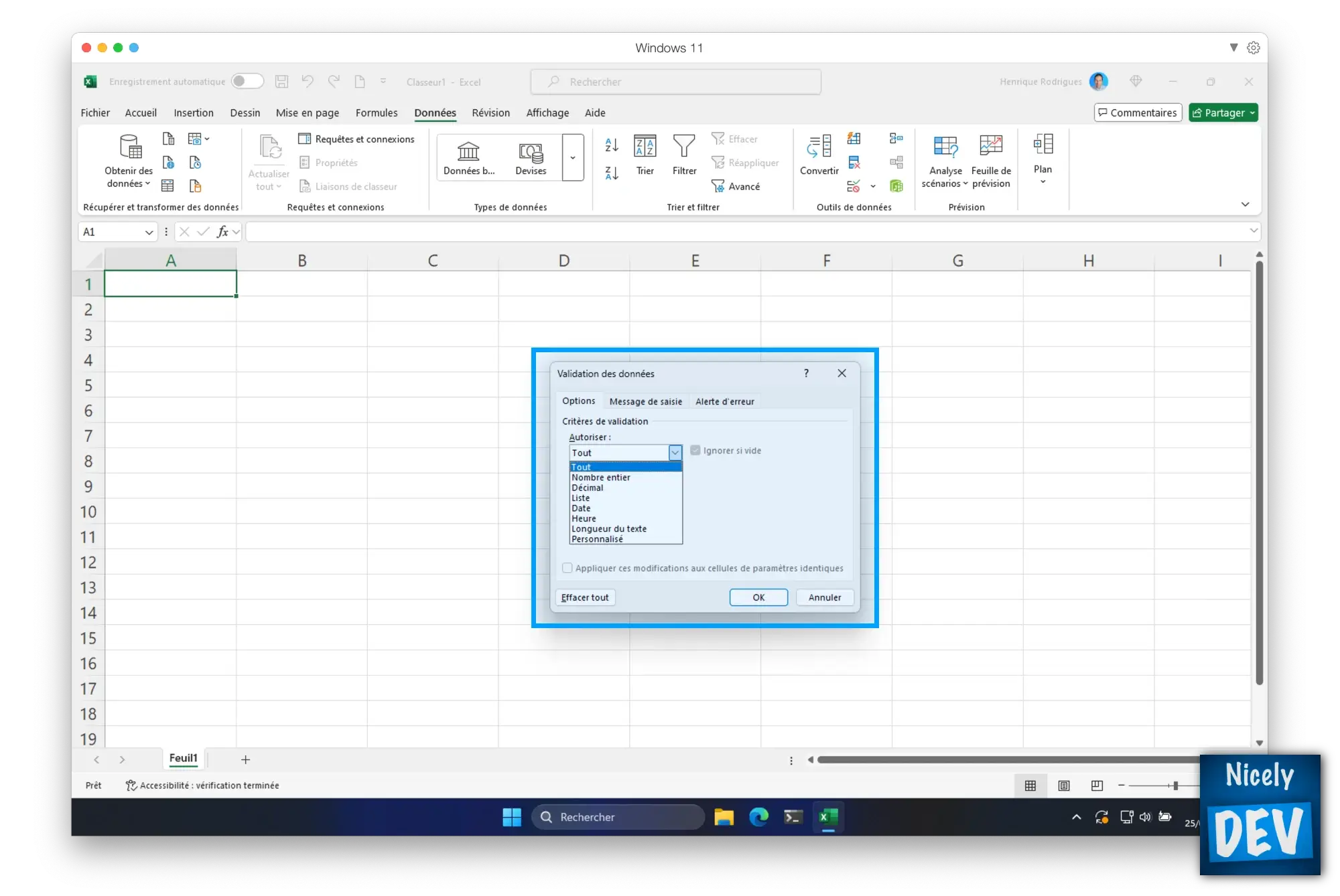Choose Personnalisé in the list

coord(626,539)
